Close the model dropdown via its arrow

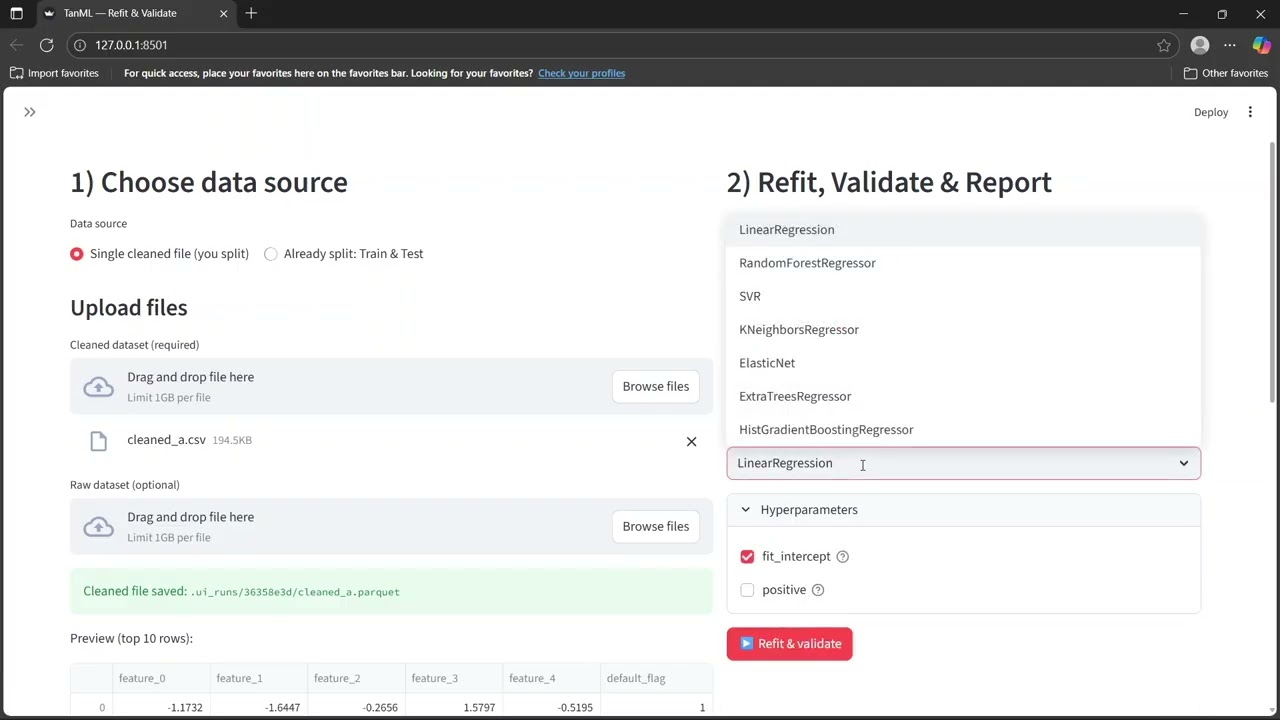(x=1184, y=463)
